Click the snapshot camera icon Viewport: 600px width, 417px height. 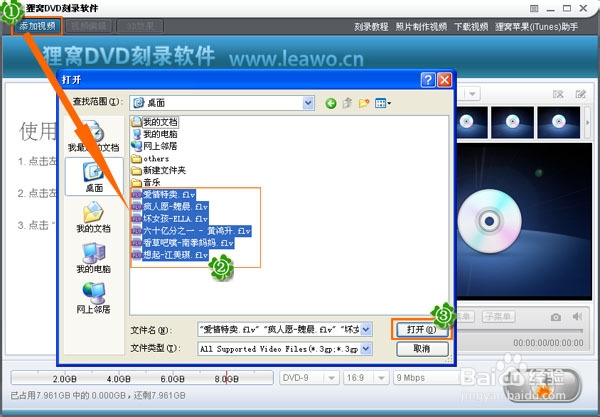(556, 317)
